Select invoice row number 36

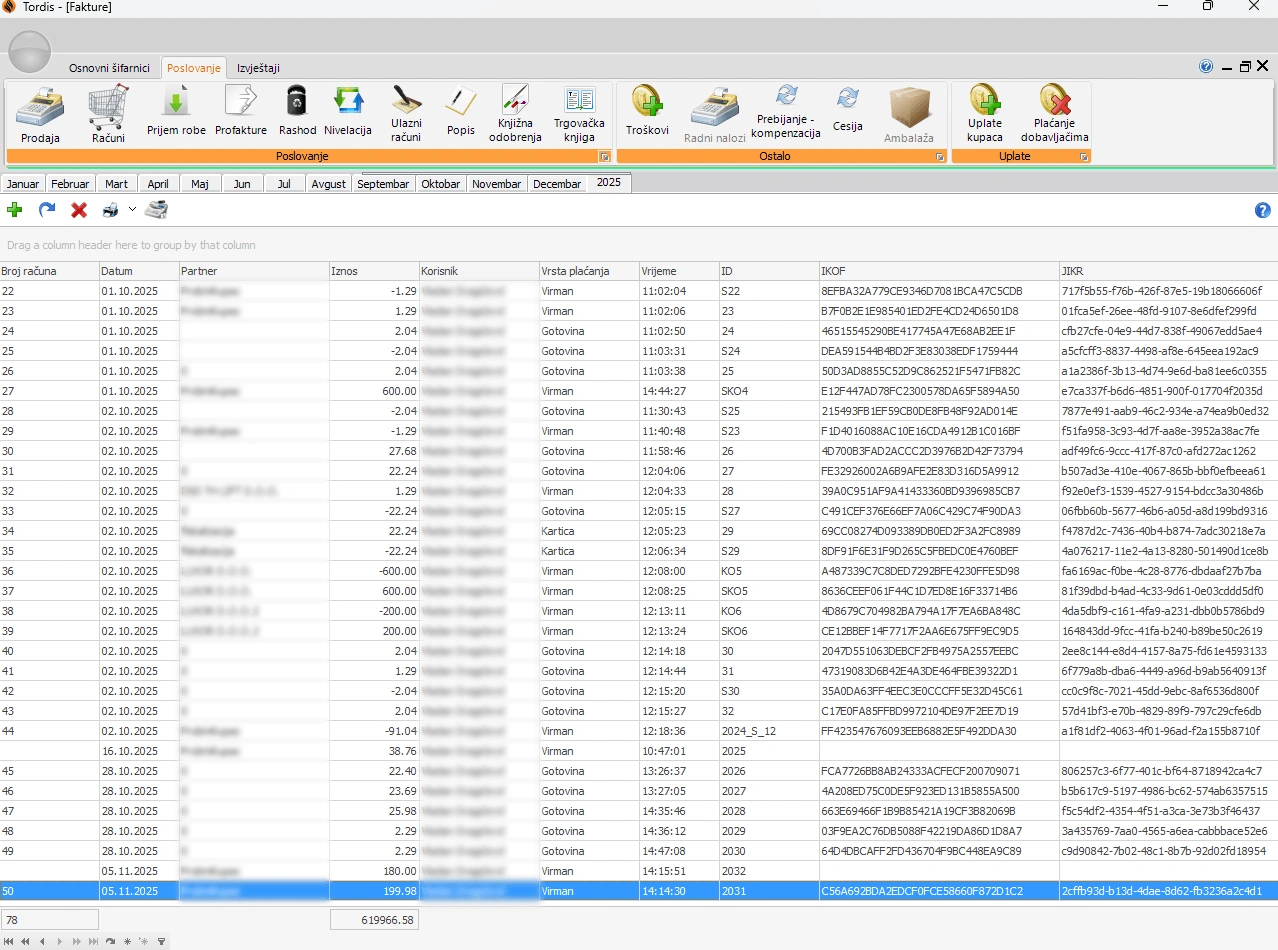click(x=639, y=571)
